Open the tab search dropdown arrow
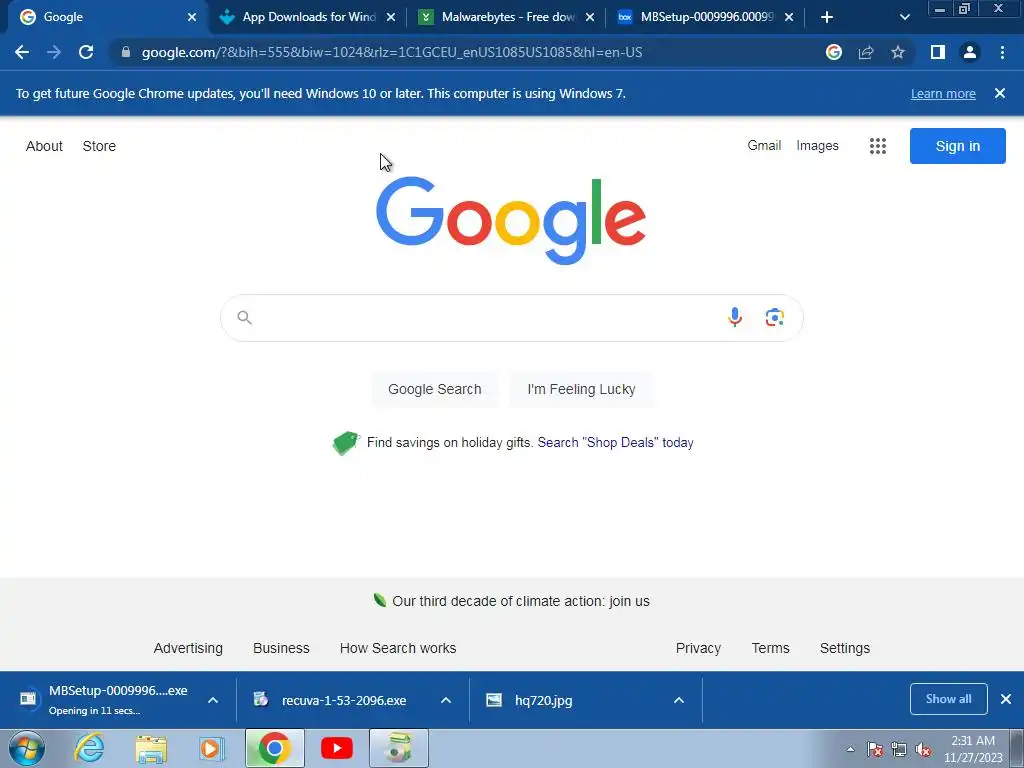The width and height of the screenshot is (1024, 768). click(x=904, y=17)
